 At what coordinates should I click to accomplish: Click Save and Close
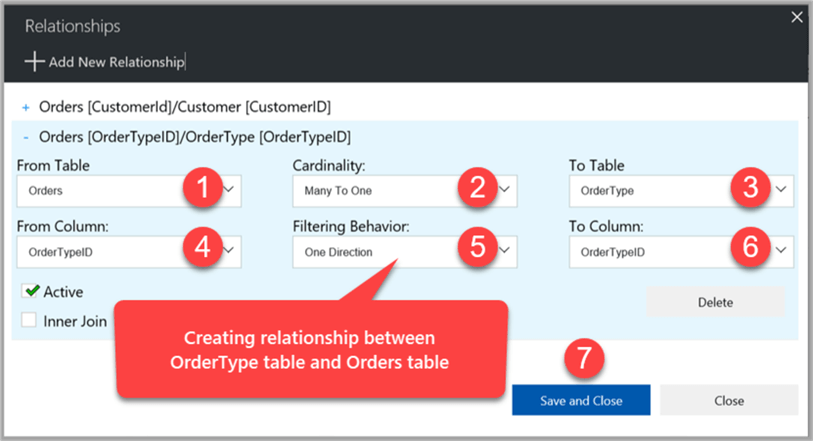581,400
